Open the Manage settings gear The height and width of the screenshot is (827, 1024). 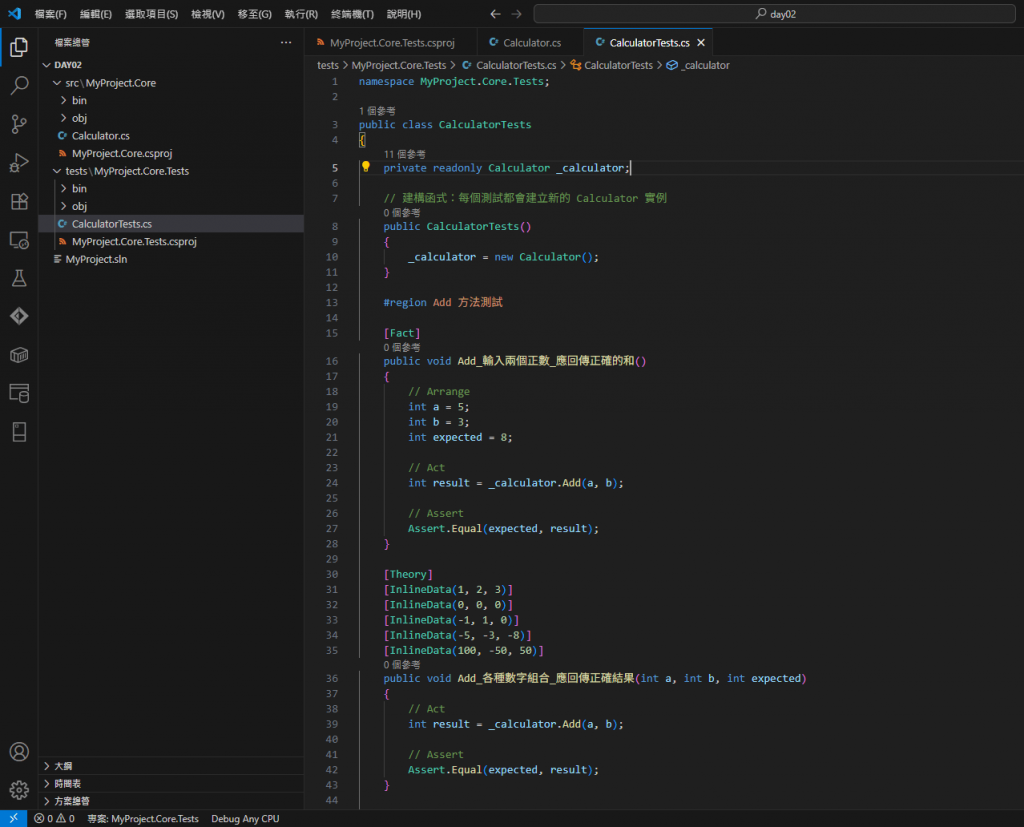19,790
